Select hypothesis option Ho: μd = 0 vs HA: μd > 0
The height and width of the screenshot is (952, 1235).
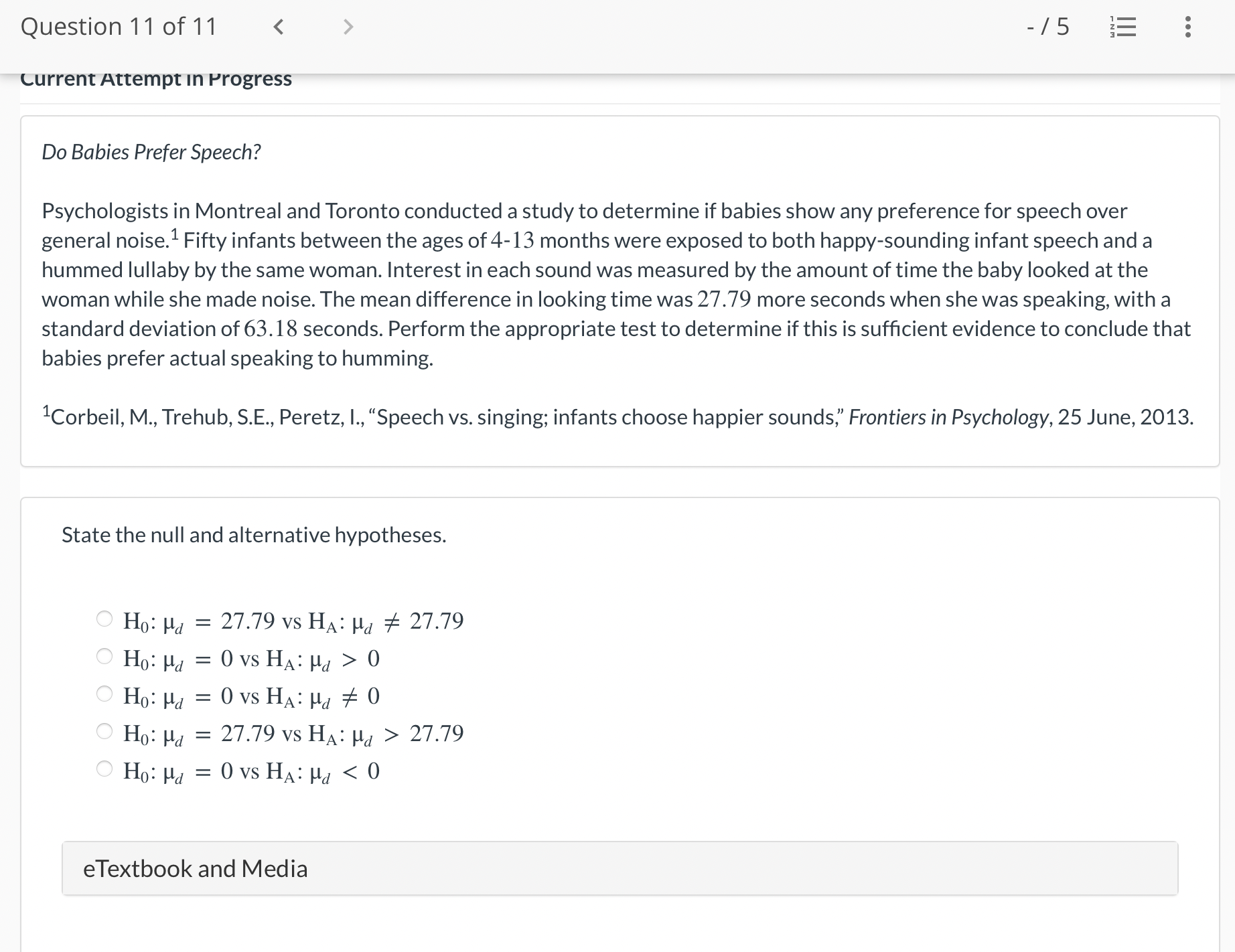tap(104, 656)
